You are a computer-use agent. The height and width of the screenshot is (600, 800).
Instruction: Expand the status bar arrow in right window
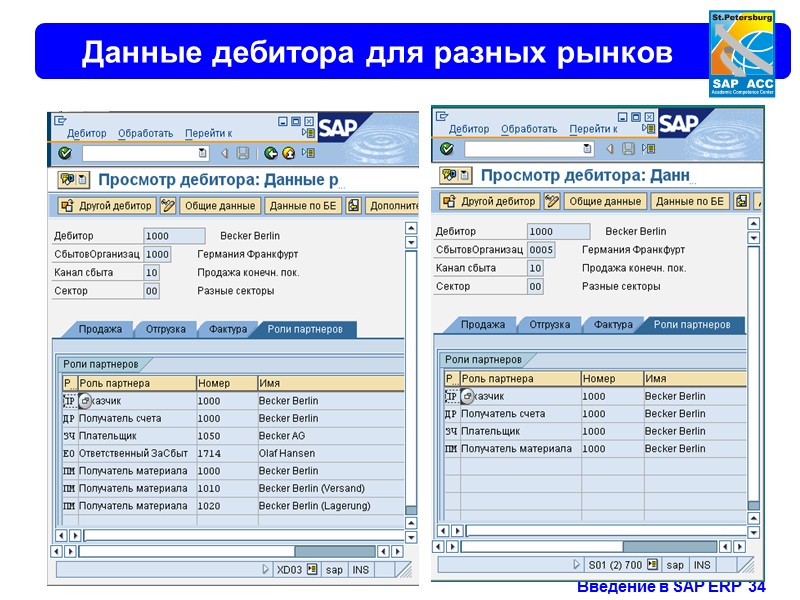(577, 565)
